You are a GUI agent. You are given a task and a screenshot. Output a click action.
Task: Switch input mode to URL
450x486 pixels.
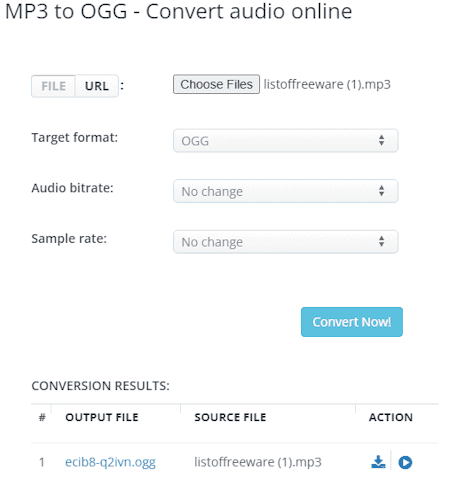point(97,86)
